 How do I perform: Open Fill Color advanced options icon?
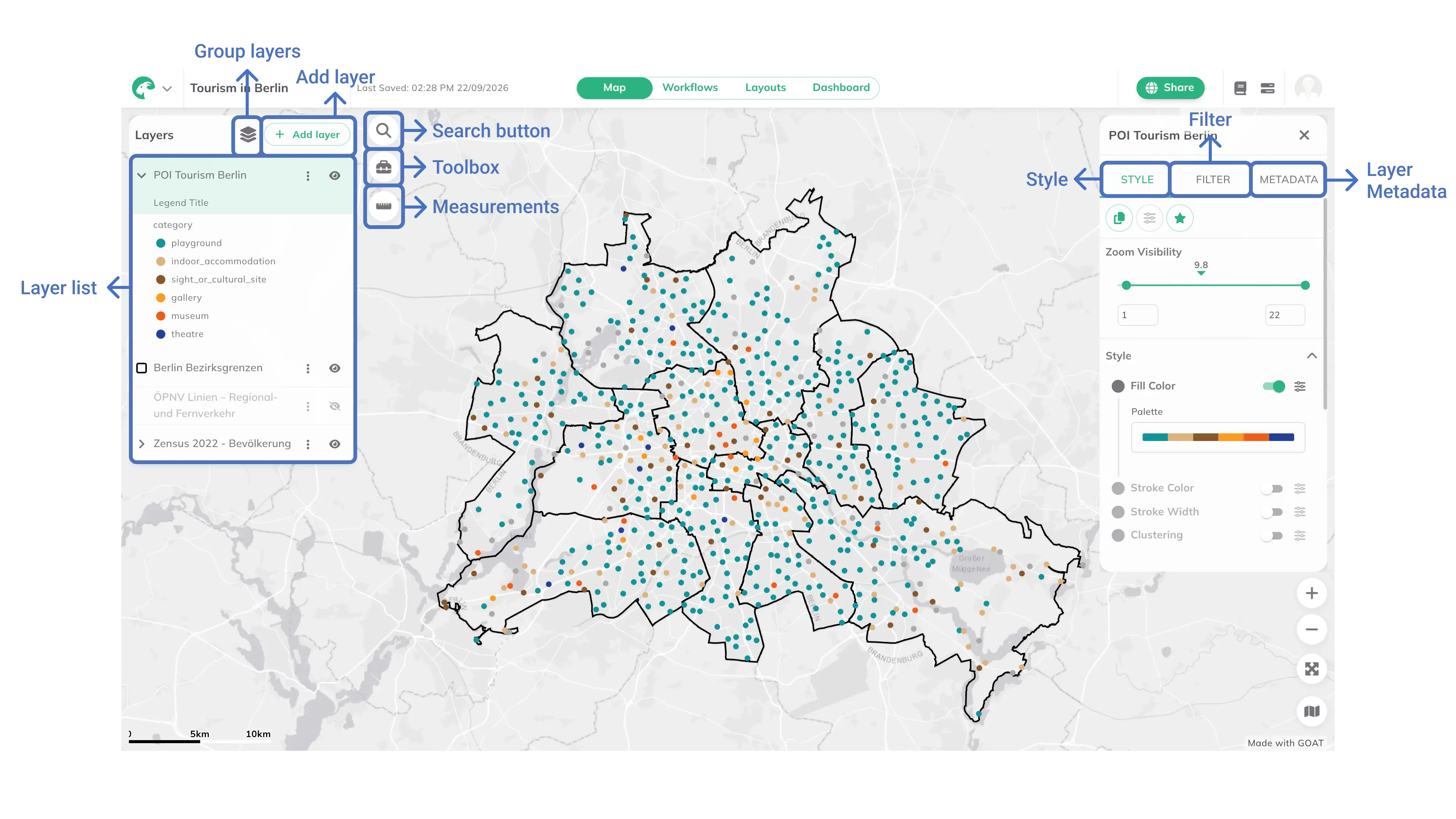click(x=1300, y=387)
